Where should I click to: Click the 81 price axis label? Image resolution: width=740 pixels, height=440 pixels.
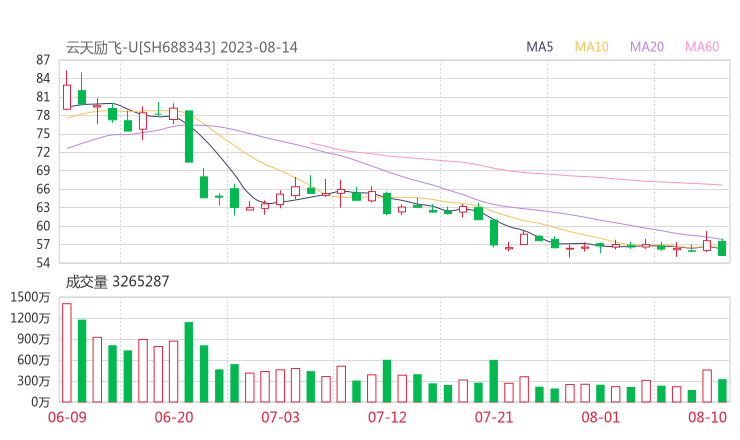click(43, 97)
